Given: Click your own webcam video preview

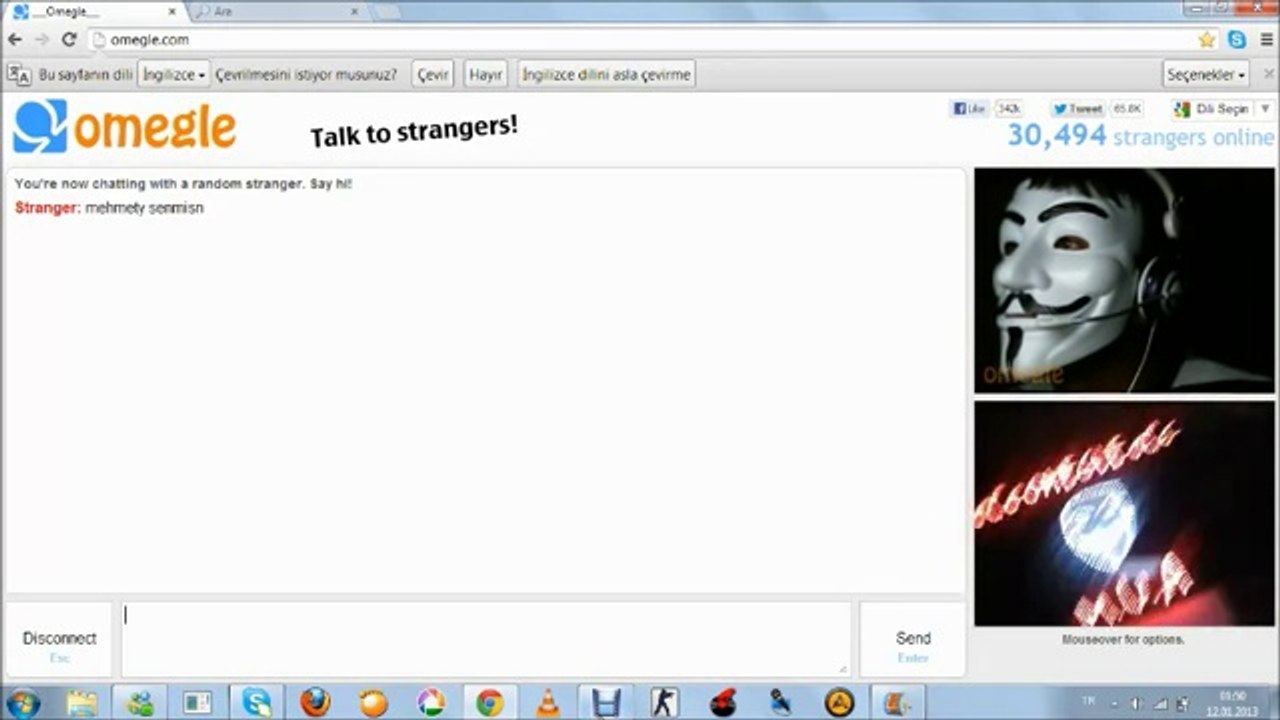Looking at the screenshot, I should [1124, 514].
